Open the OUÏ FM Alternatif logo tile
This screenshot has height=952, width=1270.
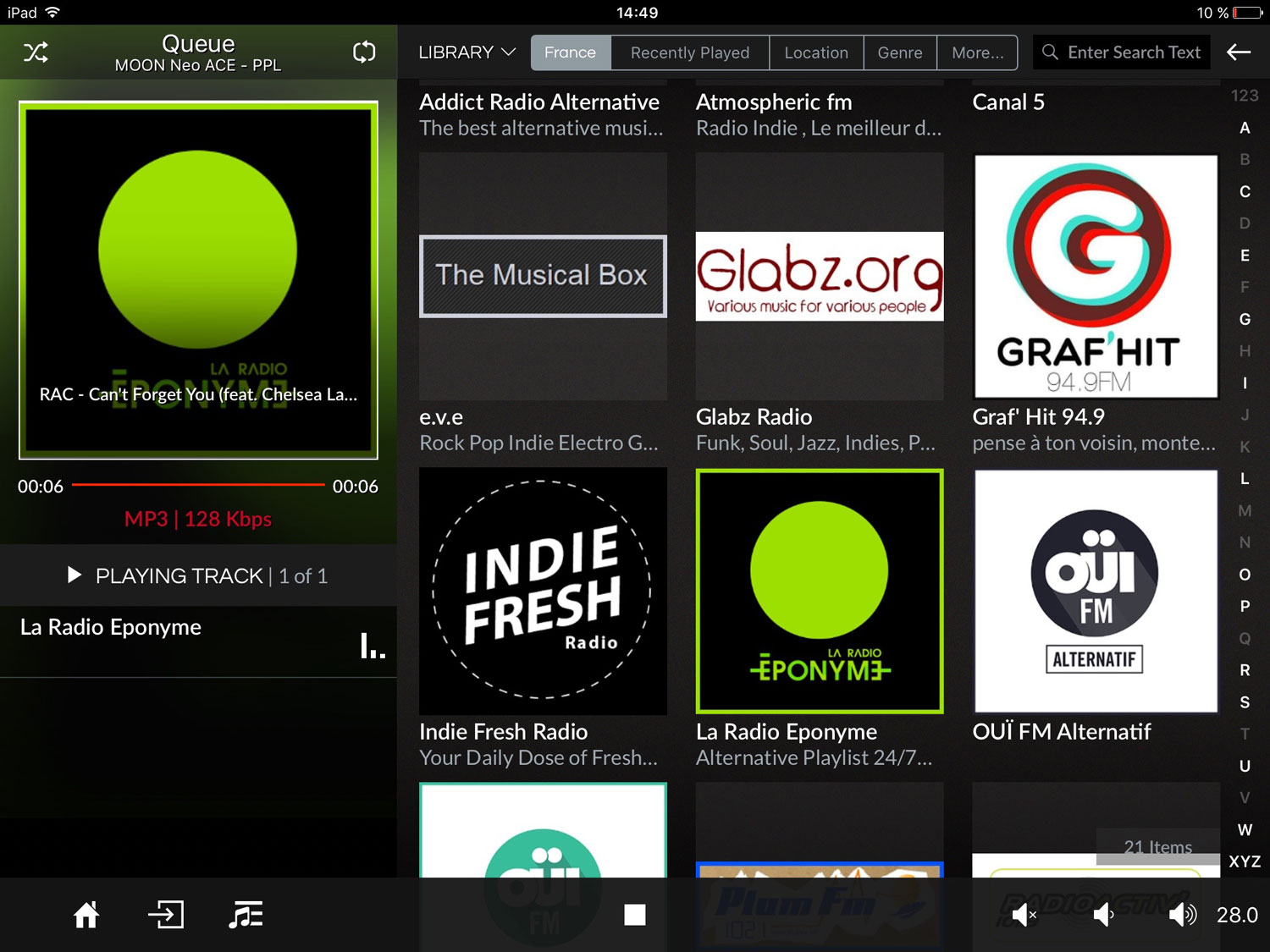(1096, 591)
